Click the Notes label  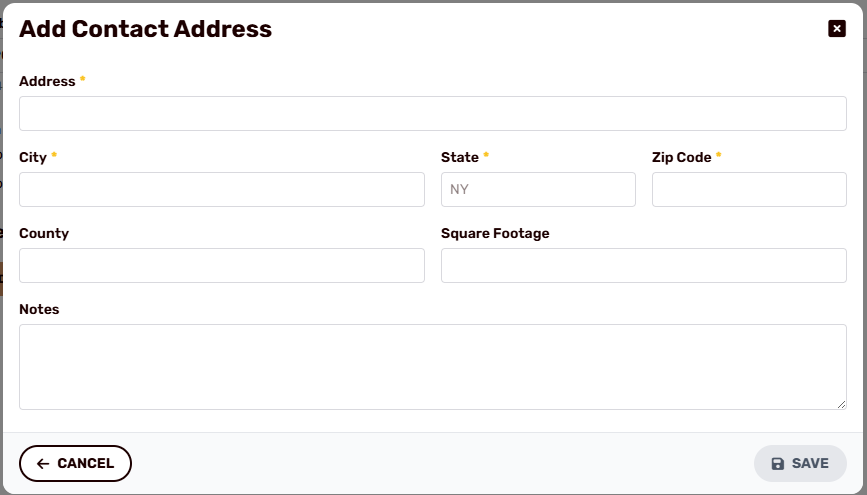click(x=39, y=309)
